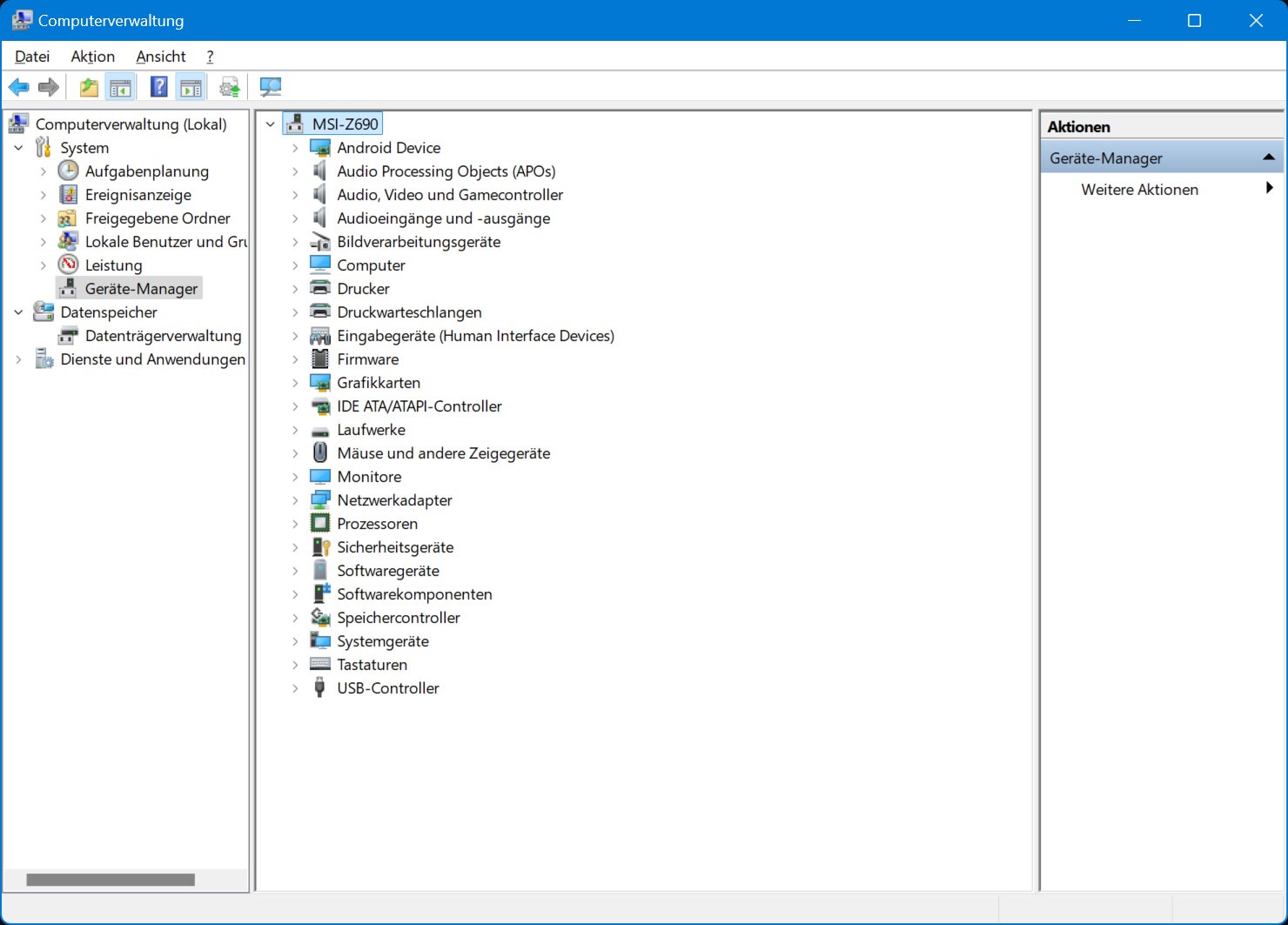Image resolution: width=1288 pixels, height=925 pixels.
Task: Click the Laufwerke drive icon
Action: pyautogui.click(x=320, y=431)
